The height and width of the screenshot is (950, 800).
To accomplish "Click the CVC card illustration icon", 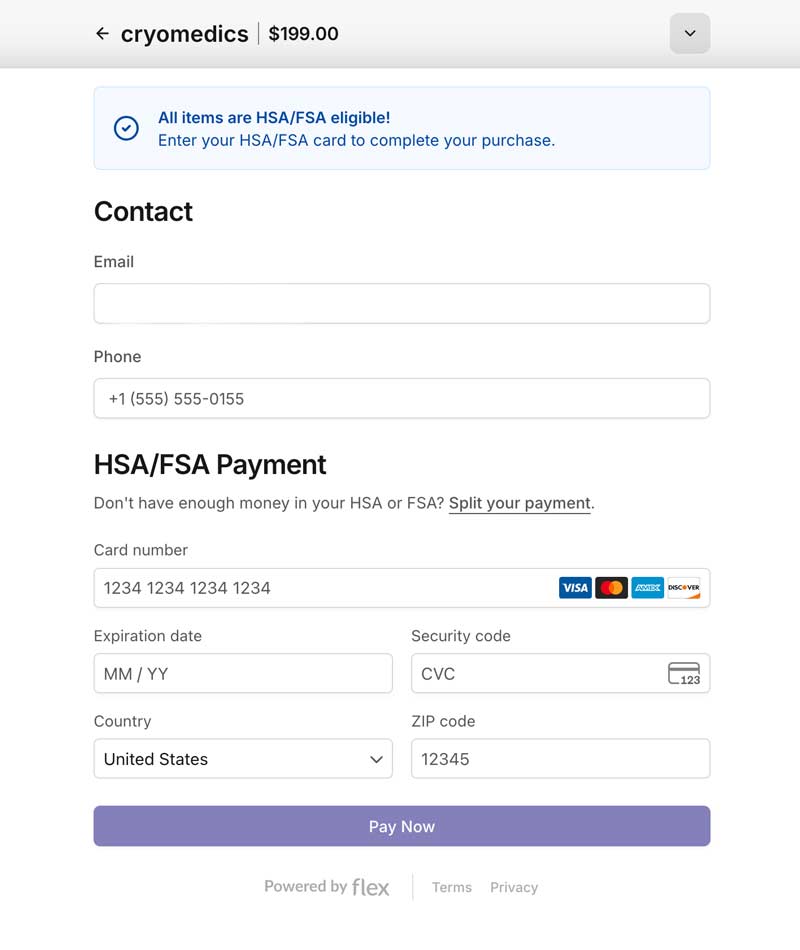I will click(x=686, y=673).
